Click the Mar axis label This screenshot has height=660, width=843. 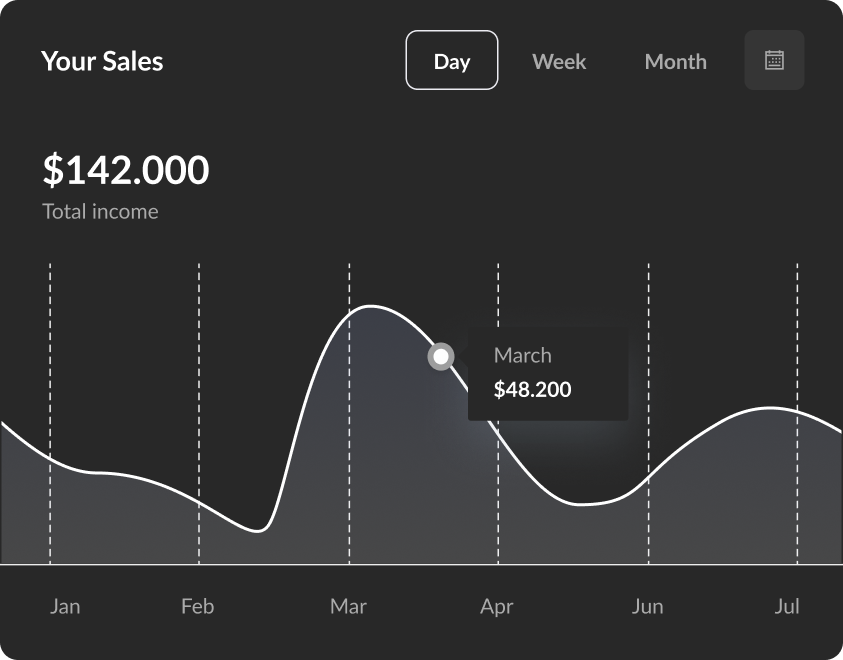click(x=348, y=606)
